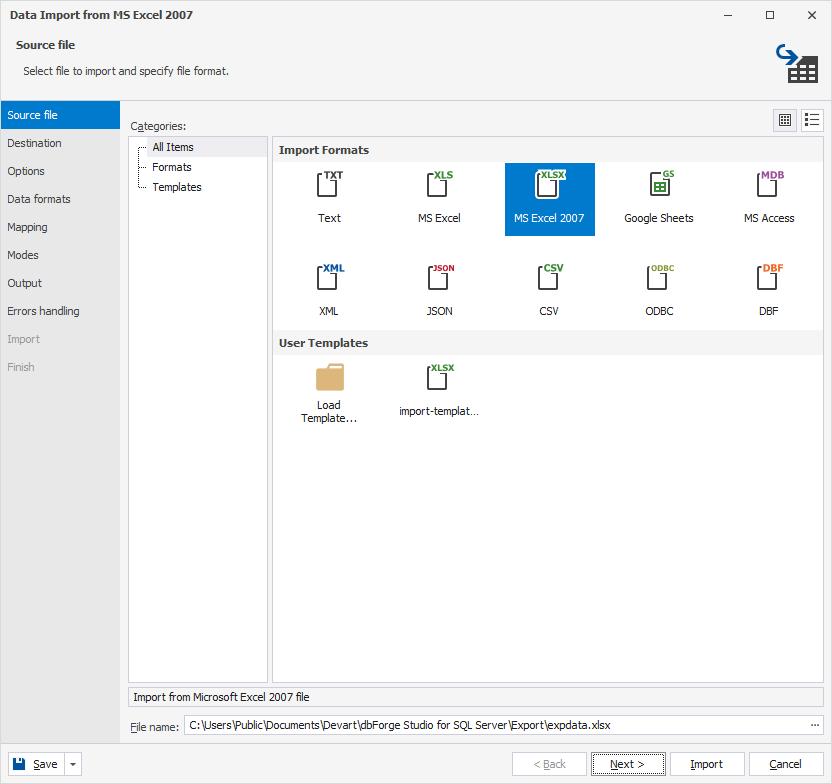The width and height of the screenshot is (832, 784).
Task: Select Formats category in tree
Action: (x=172, y=167)
